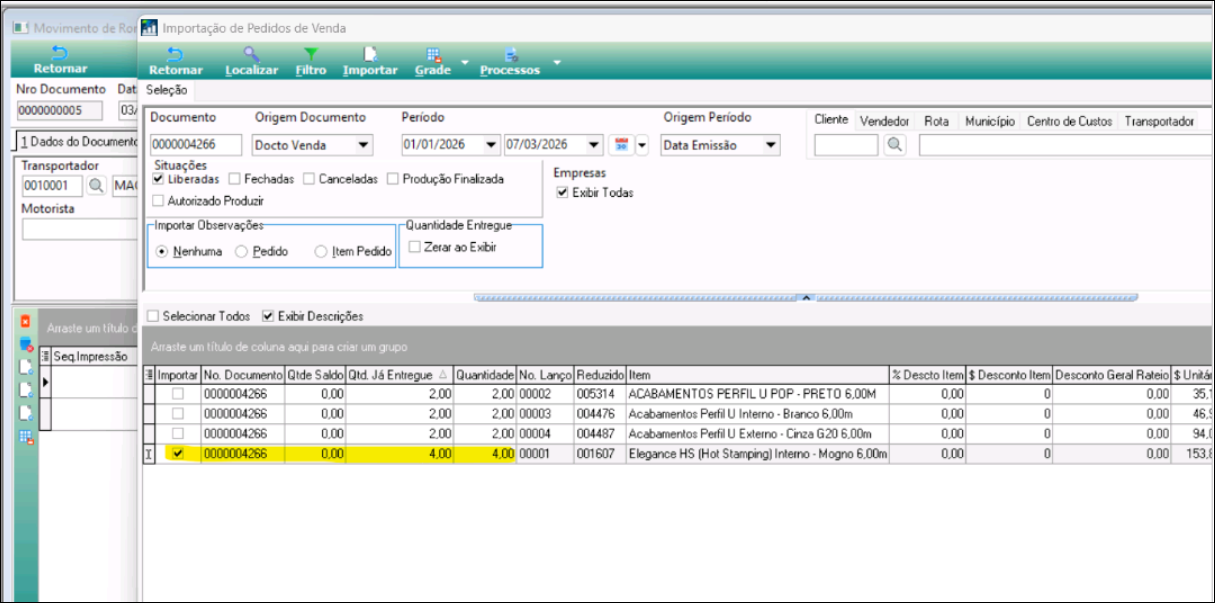Image resolution: width=1215 pixels, height=603 pixels.
Task: Click the Cliente search magnifier icon
Action: pos(894,145)
